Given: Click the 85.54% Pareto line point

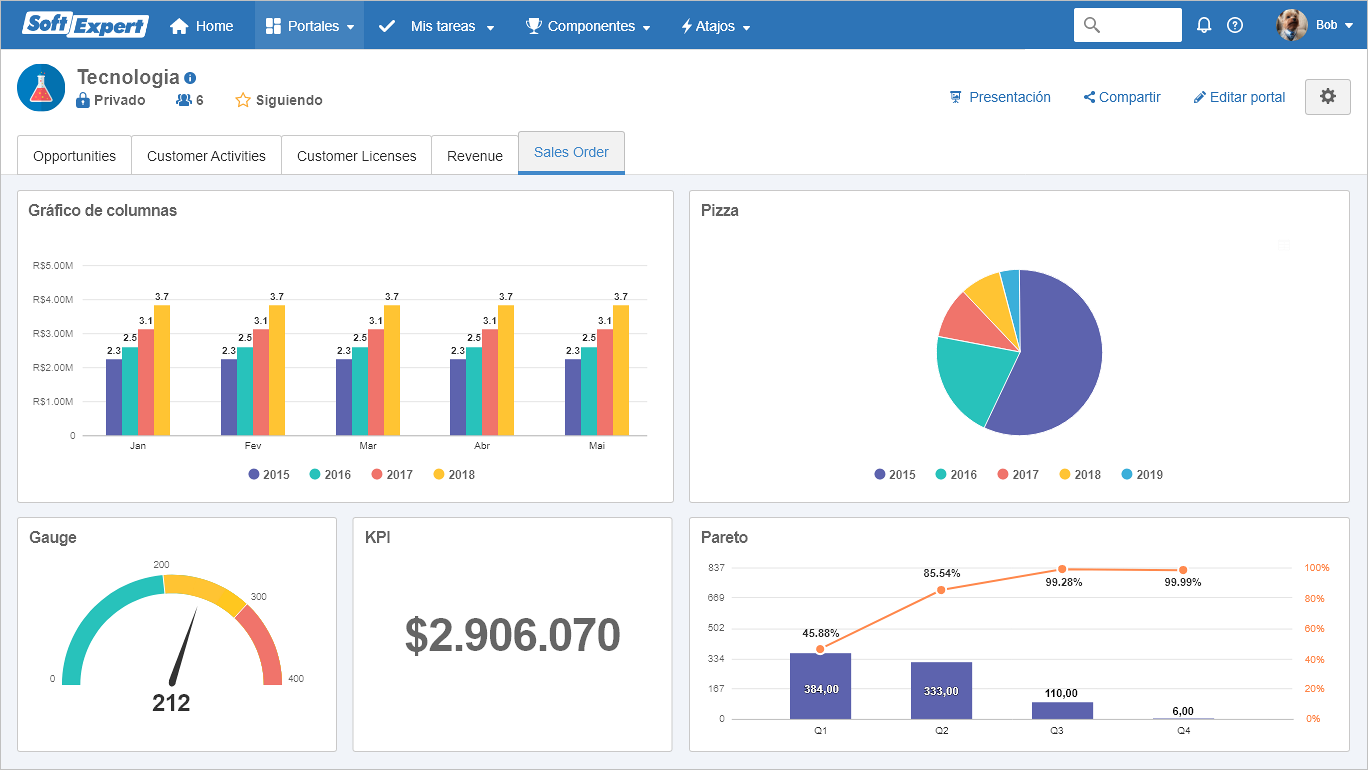Looking at the screenshot, I should pos(941,590).
